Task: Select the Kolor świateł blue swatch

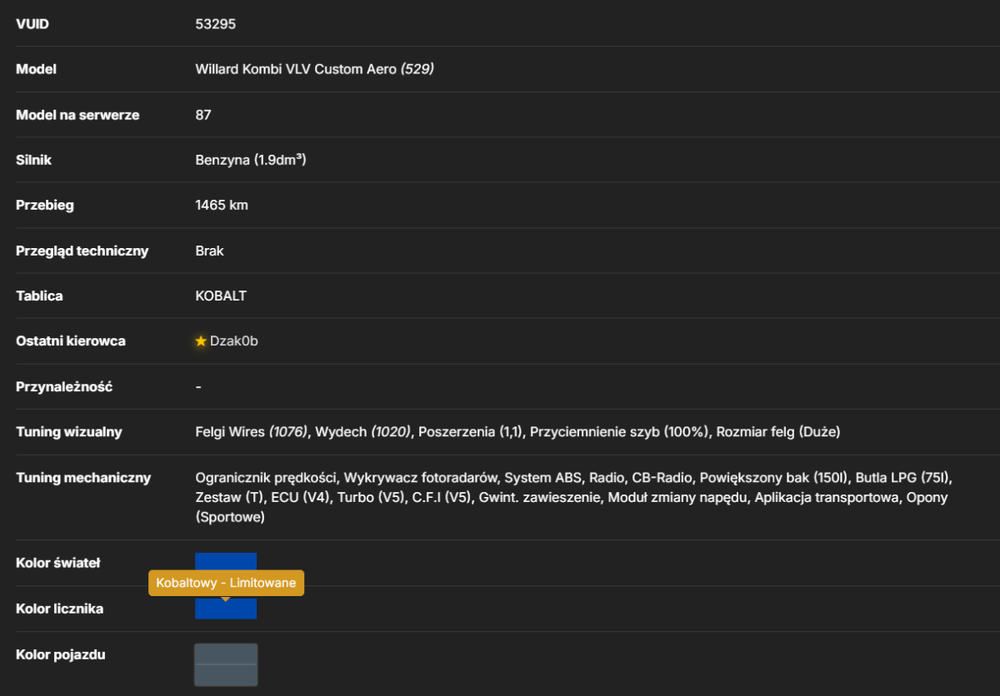Action: click(226, 561)
